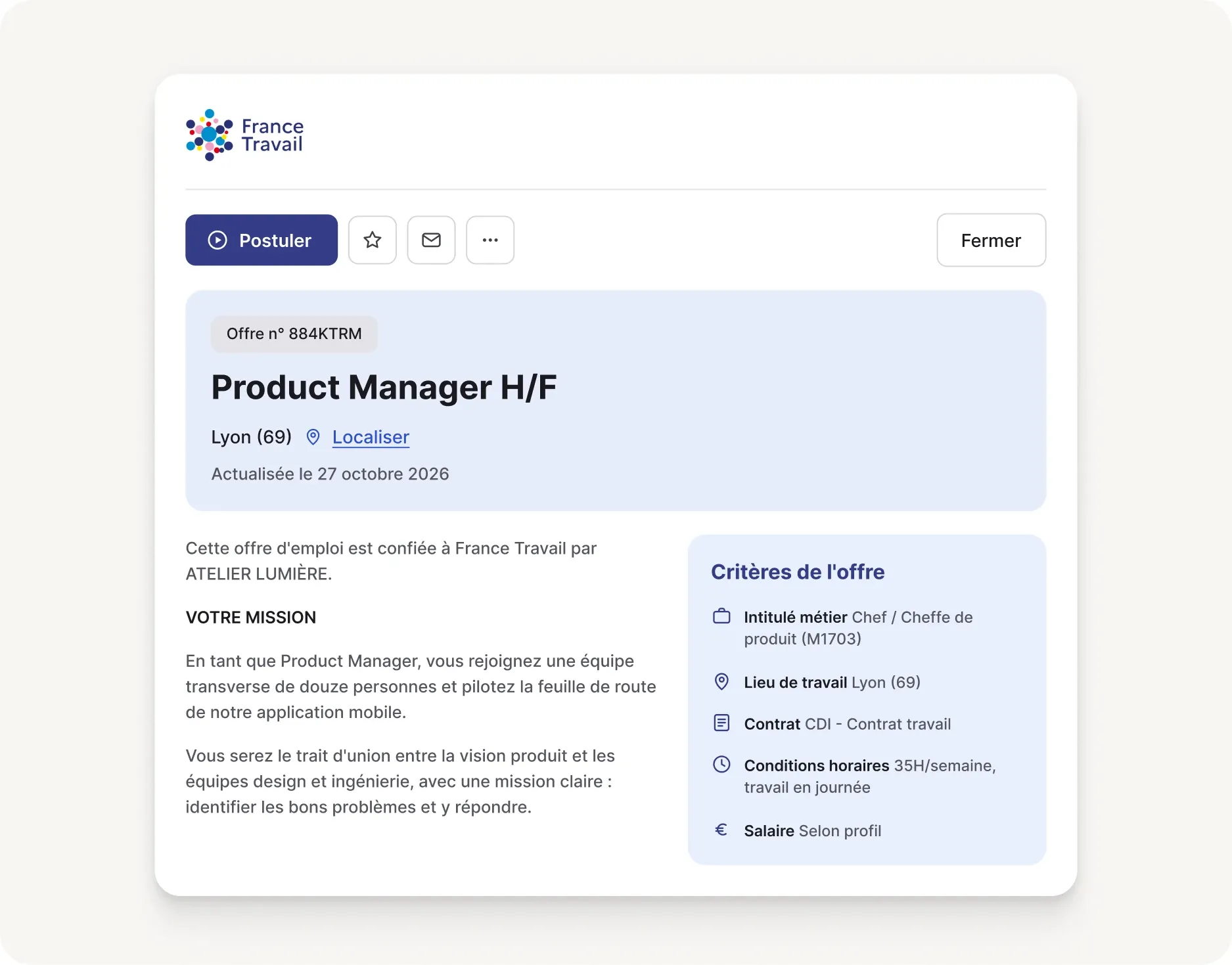Click the location pin beside Localiser
The width and height of the screenshot is (1232, 965).
[313, 437]
